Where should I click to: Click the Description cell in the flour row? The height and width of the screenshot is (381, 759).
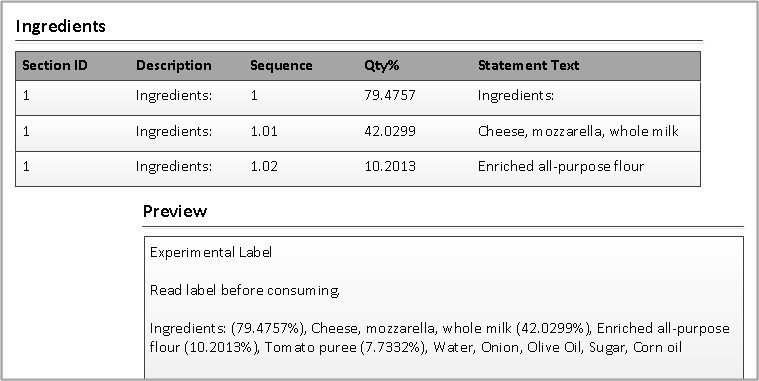coord(174,167)
